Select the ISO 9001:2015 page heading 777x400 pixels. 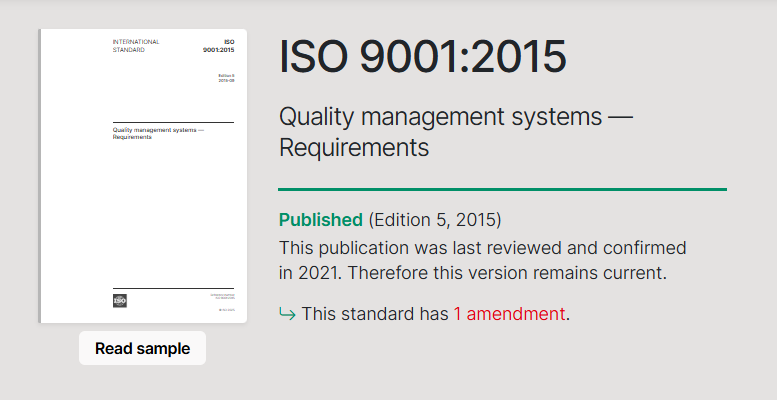point(423,56)
